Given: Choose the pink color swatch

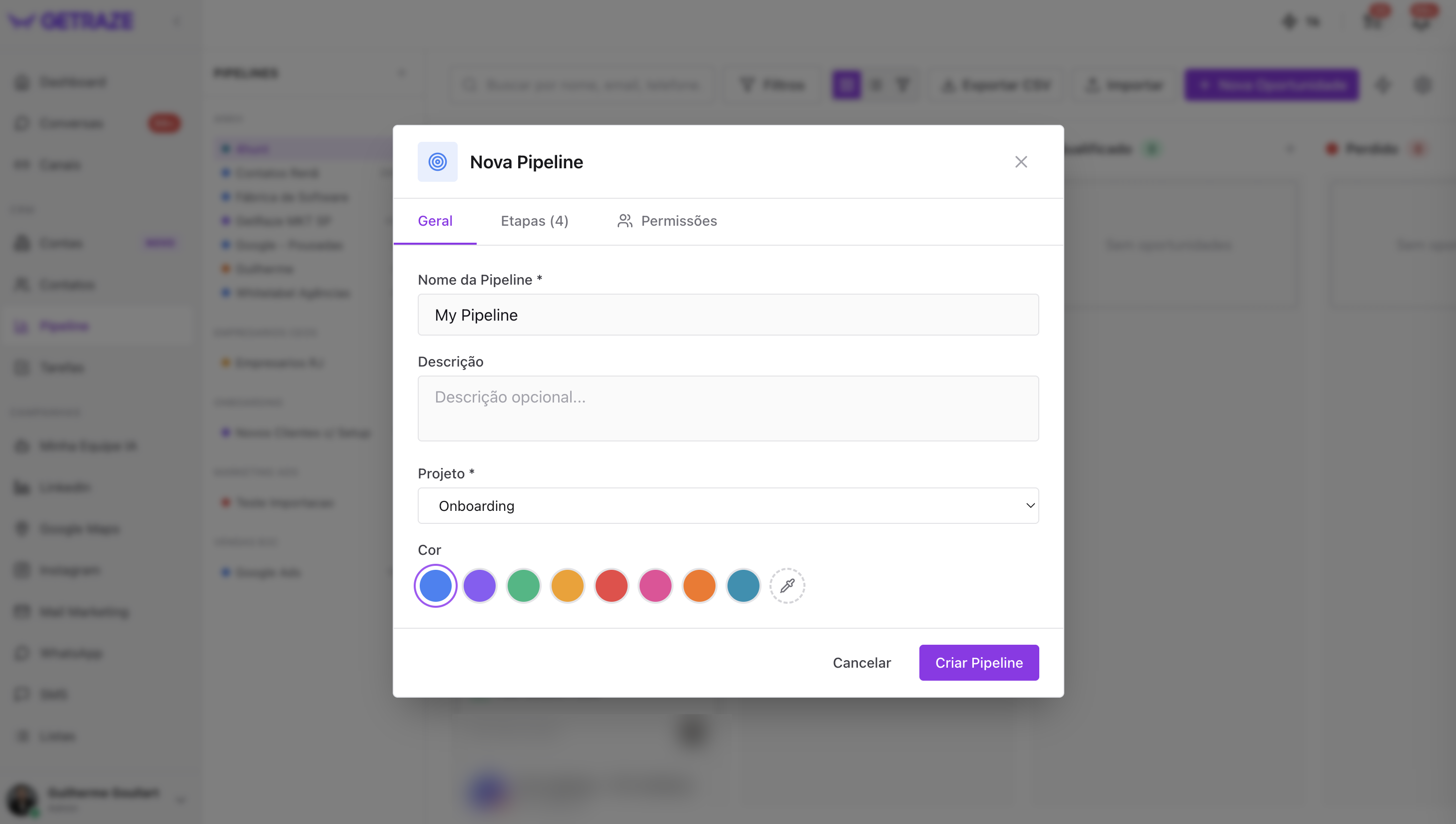Looking at the screenshot, I should [x=656, y=586].
